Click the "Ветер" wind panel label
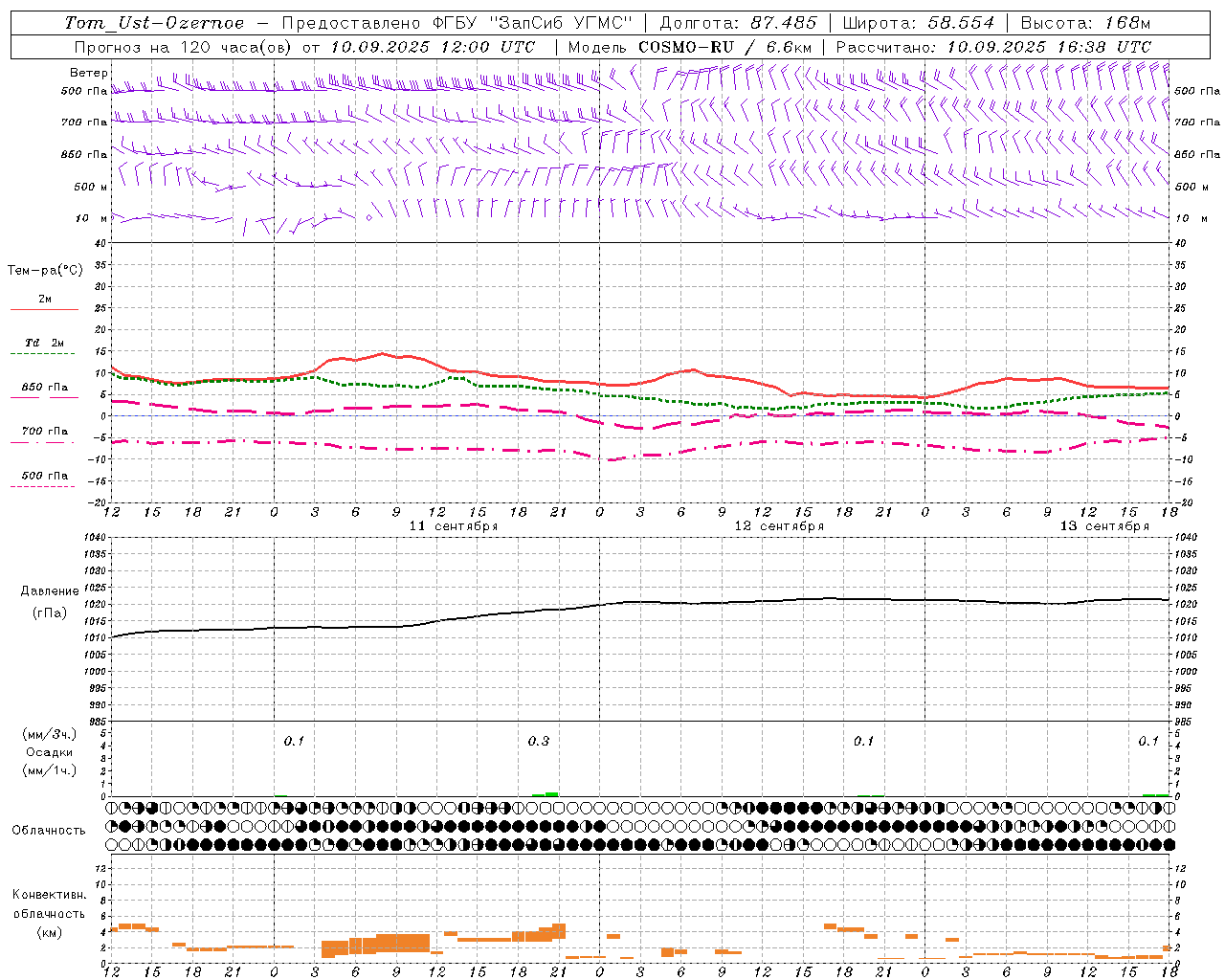 click(x=88, y=73)
